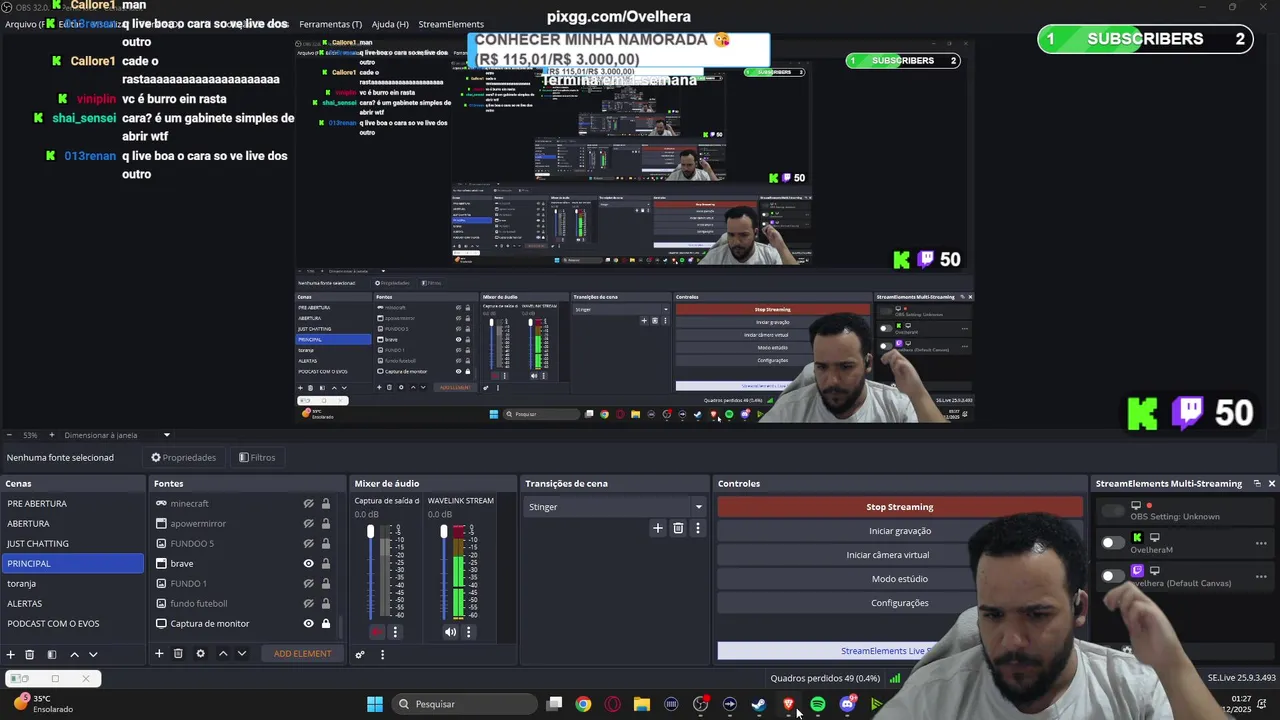Open the Ajuda menu
Image resolution: width=1280 pixels, height=720 pixels.
tap(390, 24)
